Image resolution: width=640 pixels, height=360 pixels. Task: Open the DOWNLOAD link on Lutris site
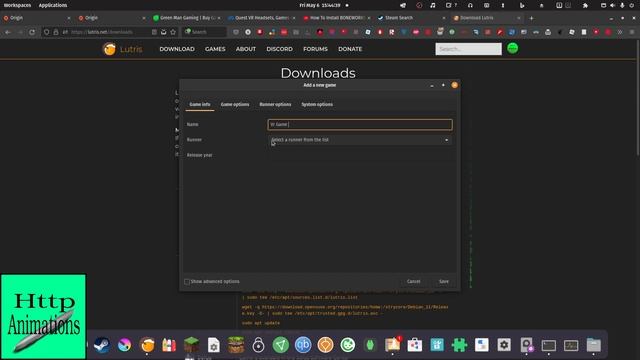pyautogui.click(x=177, y=49)
